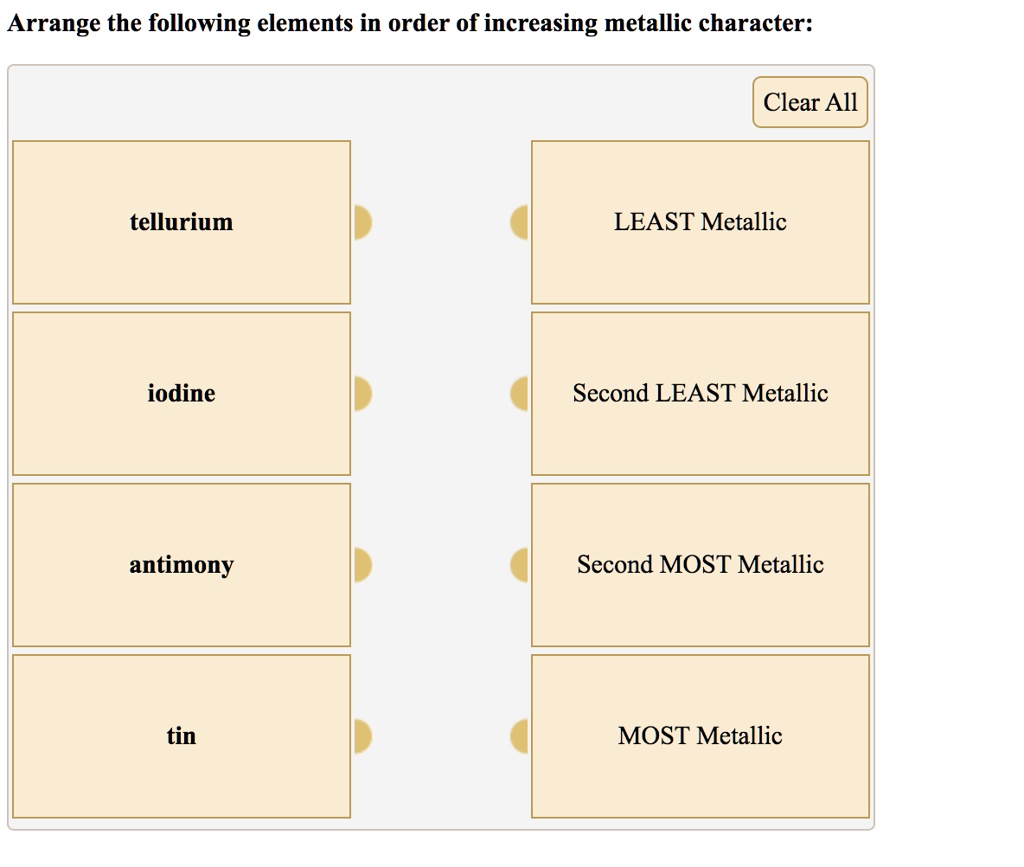The image size is (1024, 867).
Task: Select the MOST Metallic target slot
Action: (x=700, y=736)
